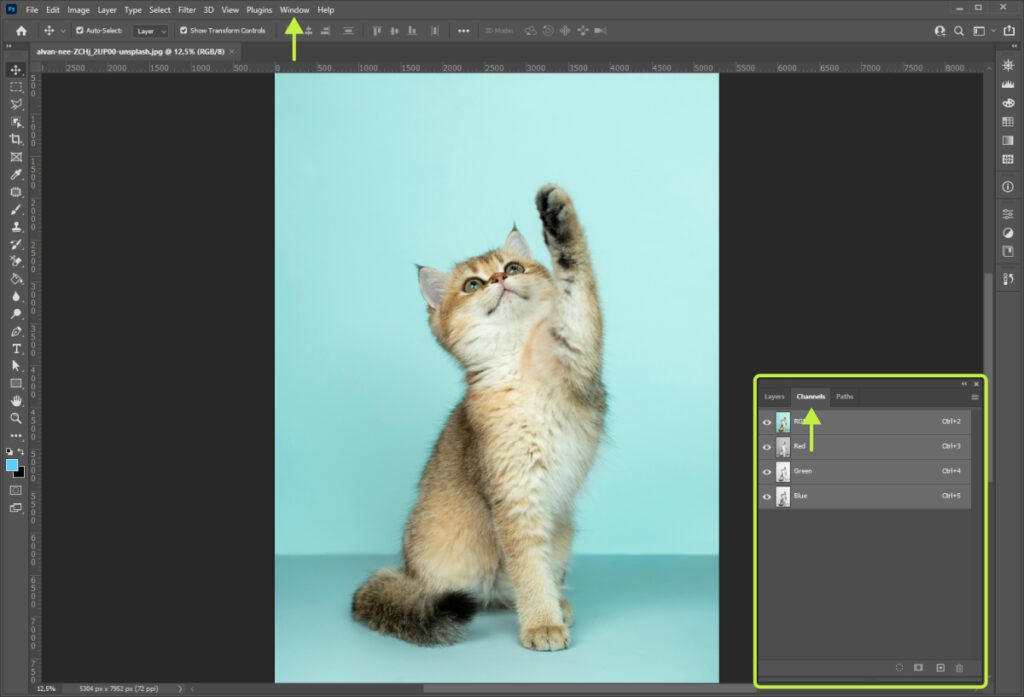Open the Edit Toolbar three-dots button

16,436
